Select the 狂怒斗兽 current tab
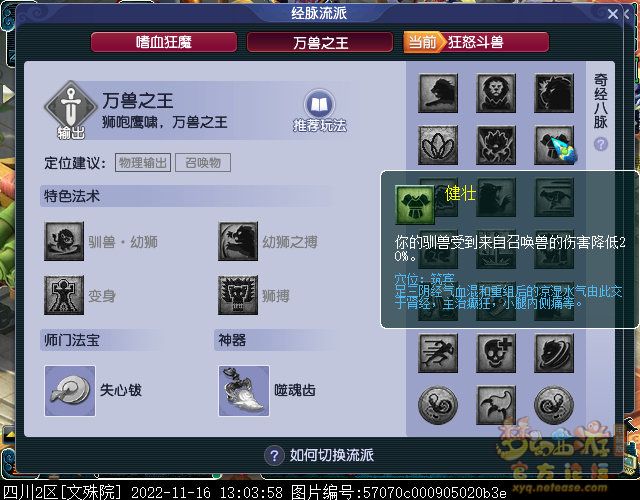Viewport: 640px width, 500px height. [476, 42]
